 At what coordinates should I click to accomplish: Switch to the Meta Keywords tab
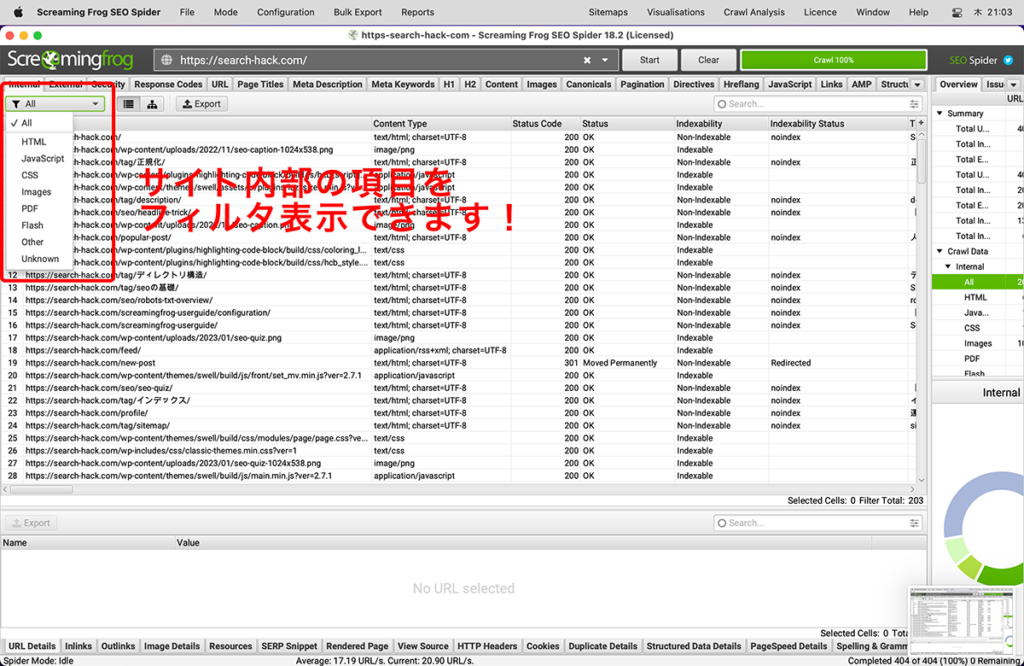coord(403,84)
